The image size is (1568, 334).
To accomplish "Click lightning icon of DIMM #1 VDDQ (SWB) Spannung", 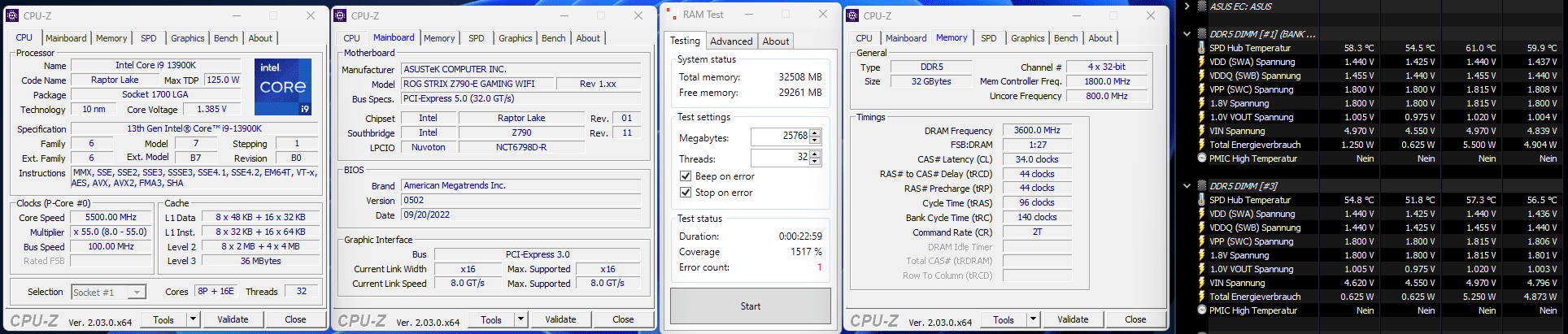I will pos(1202,76).
